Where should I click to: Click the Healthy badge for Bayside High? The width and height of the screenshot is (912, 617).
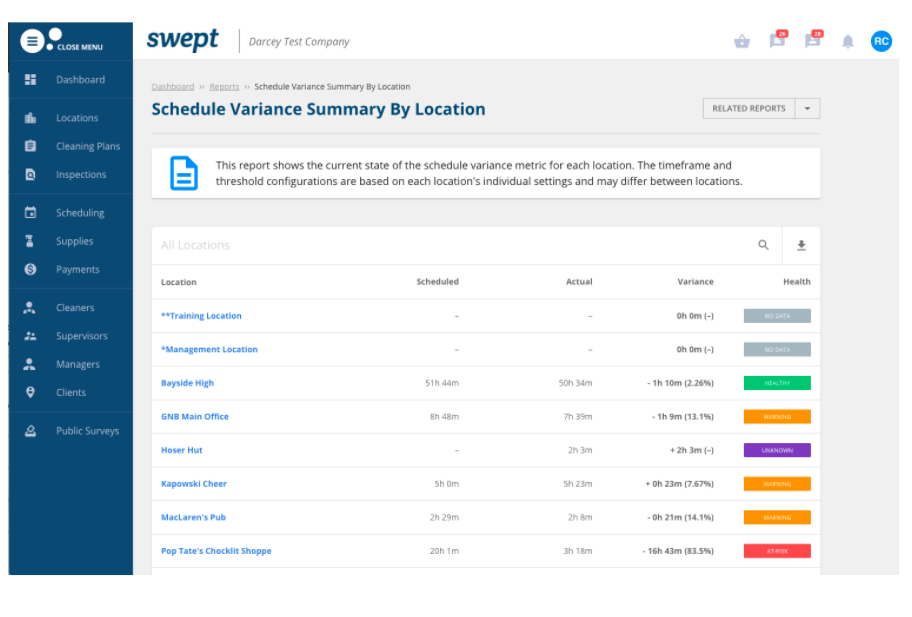[777, 383]
